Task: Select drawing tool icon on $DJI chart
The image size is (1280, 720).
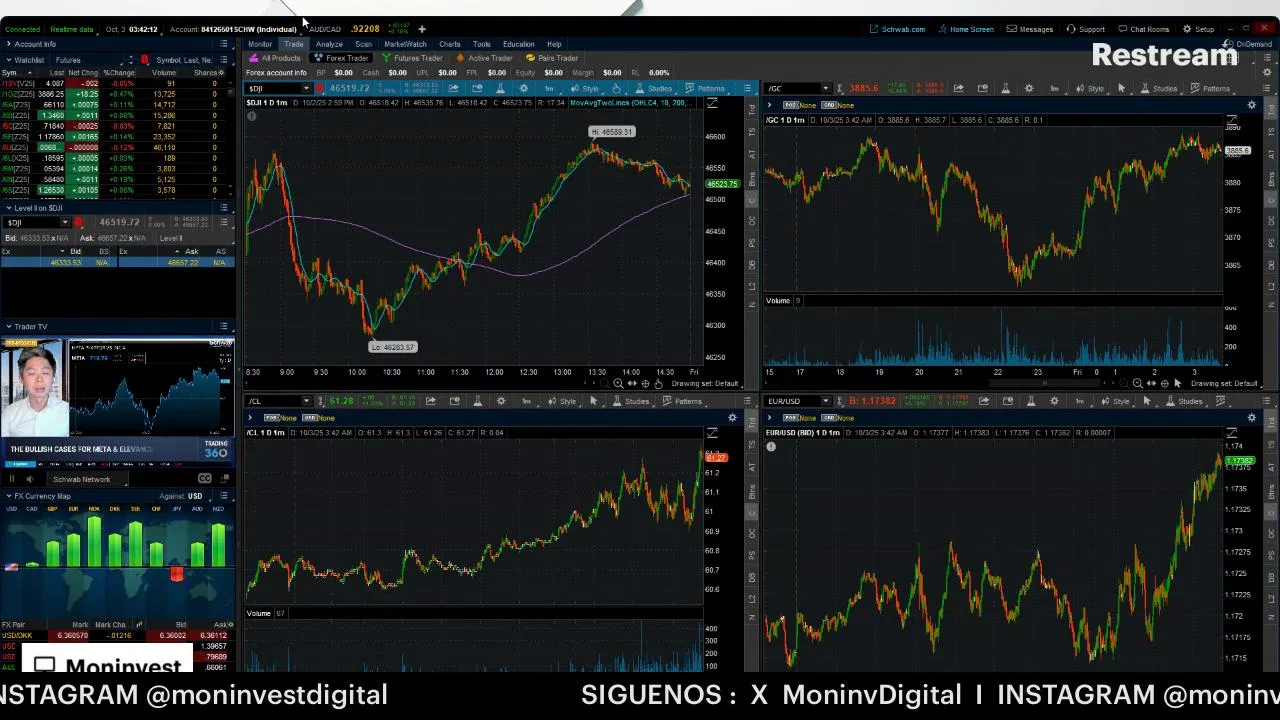Action: point(616,88)
